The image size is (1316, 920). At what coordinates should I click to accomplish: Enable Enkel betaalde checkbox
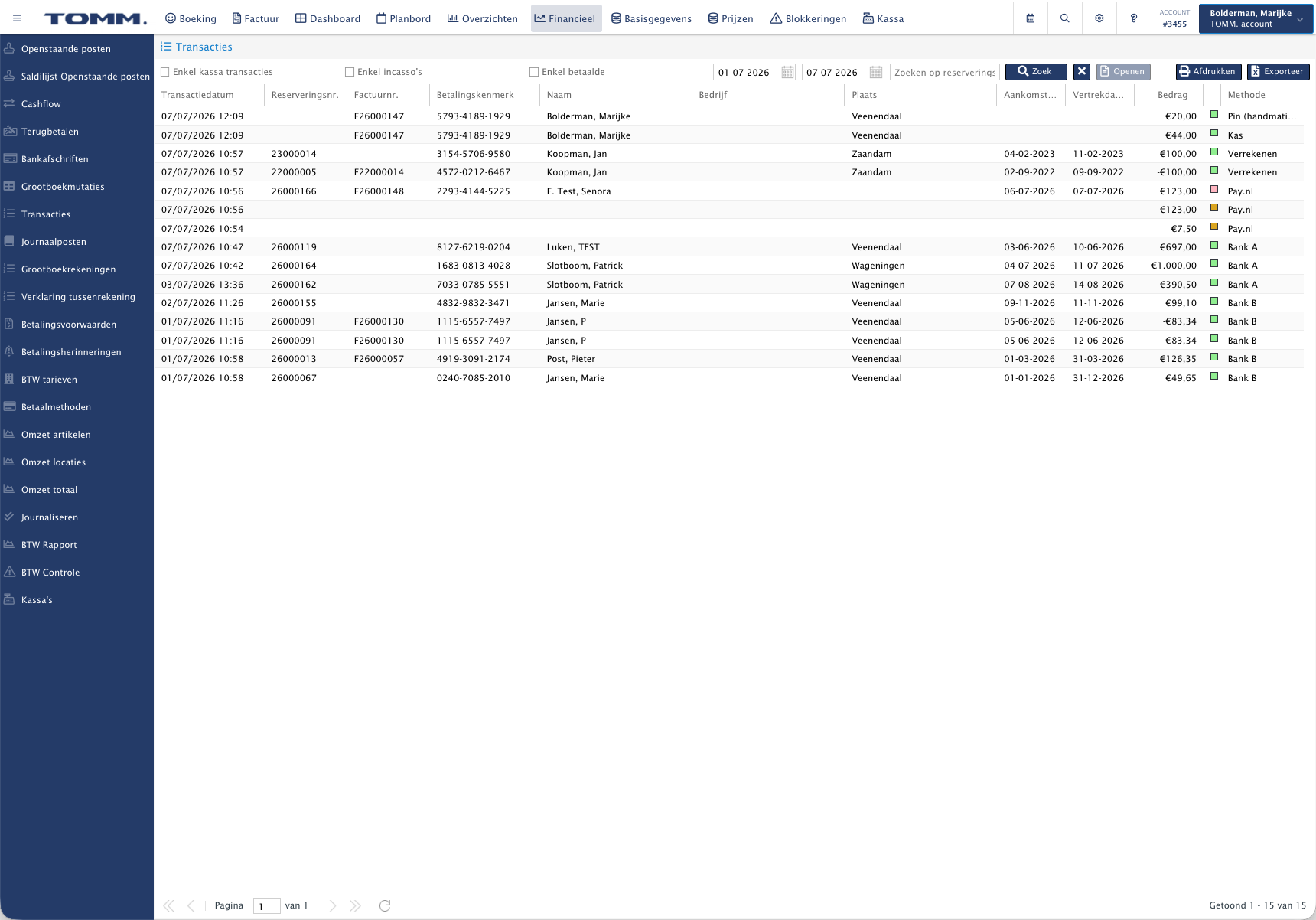534,72
